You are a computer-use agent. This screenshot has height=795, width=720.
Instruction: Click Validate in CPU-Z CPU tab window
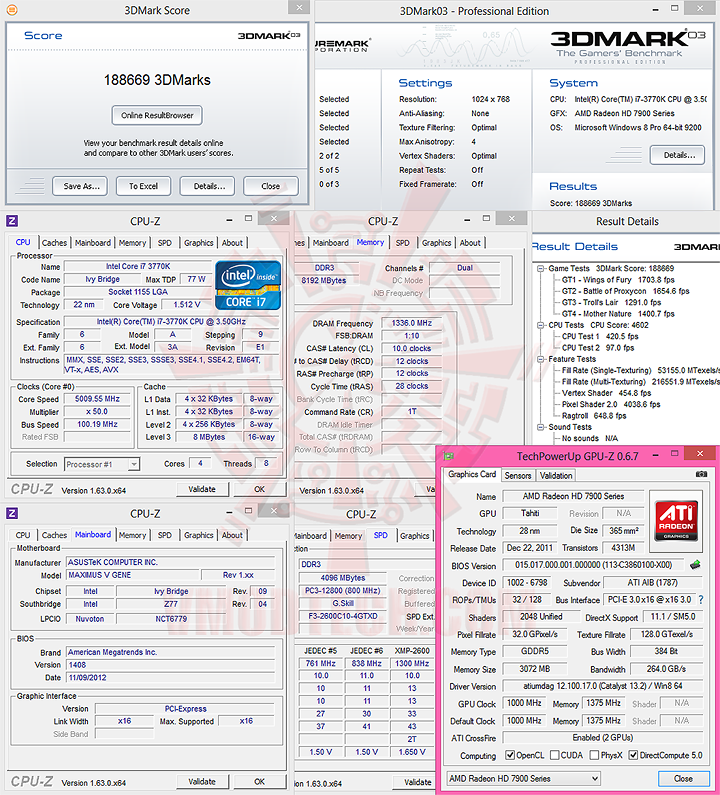202,489
